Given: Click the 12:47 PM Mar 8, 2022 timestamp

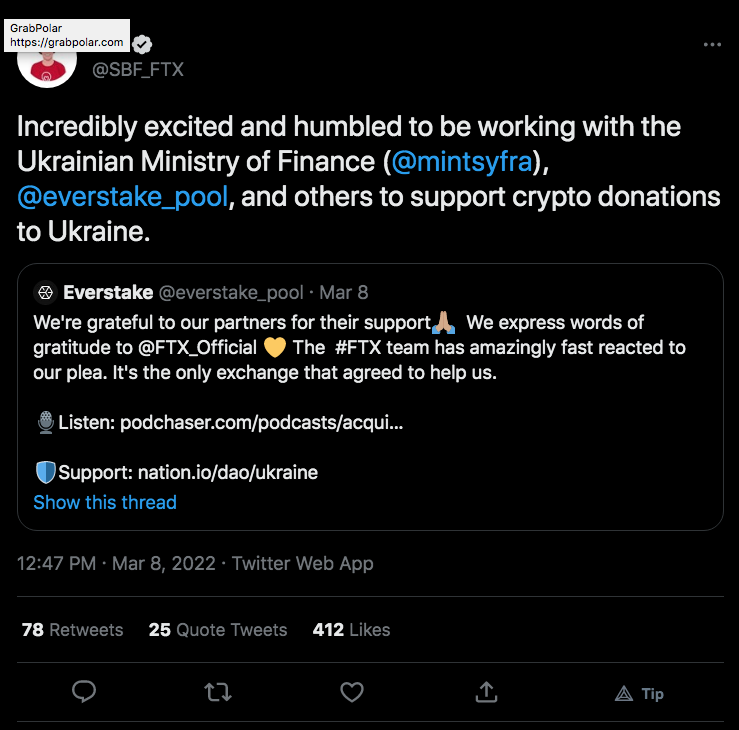Looking at the screenshot, I should [116, 564].
